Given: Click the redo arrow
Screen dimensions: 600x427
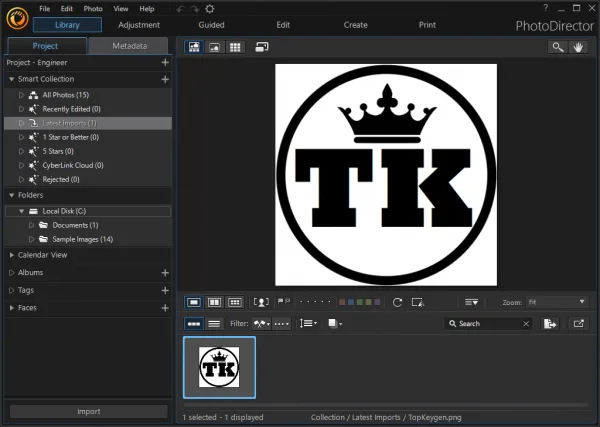Looking at the screenshot, I should 195,9.
